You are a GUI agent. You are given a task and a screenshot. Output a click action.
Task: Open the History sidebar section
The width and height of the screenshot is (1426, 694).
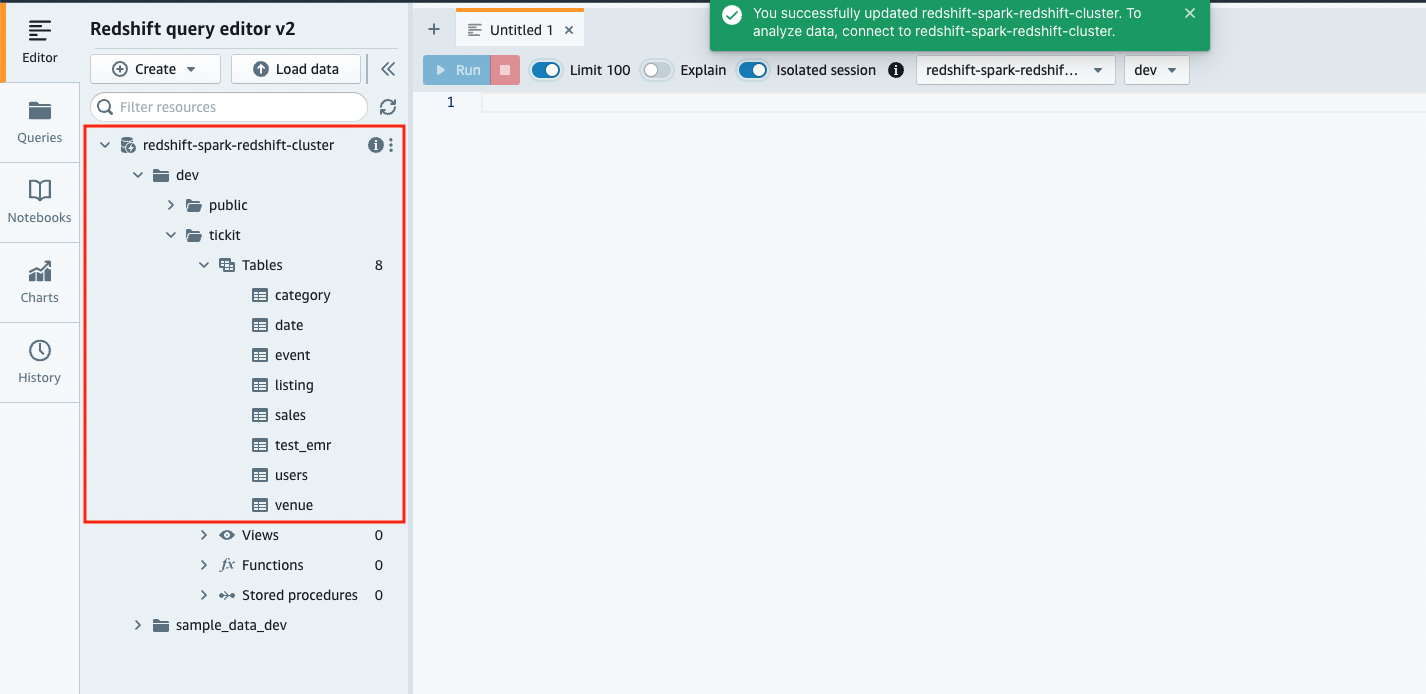tap(40, 362)
